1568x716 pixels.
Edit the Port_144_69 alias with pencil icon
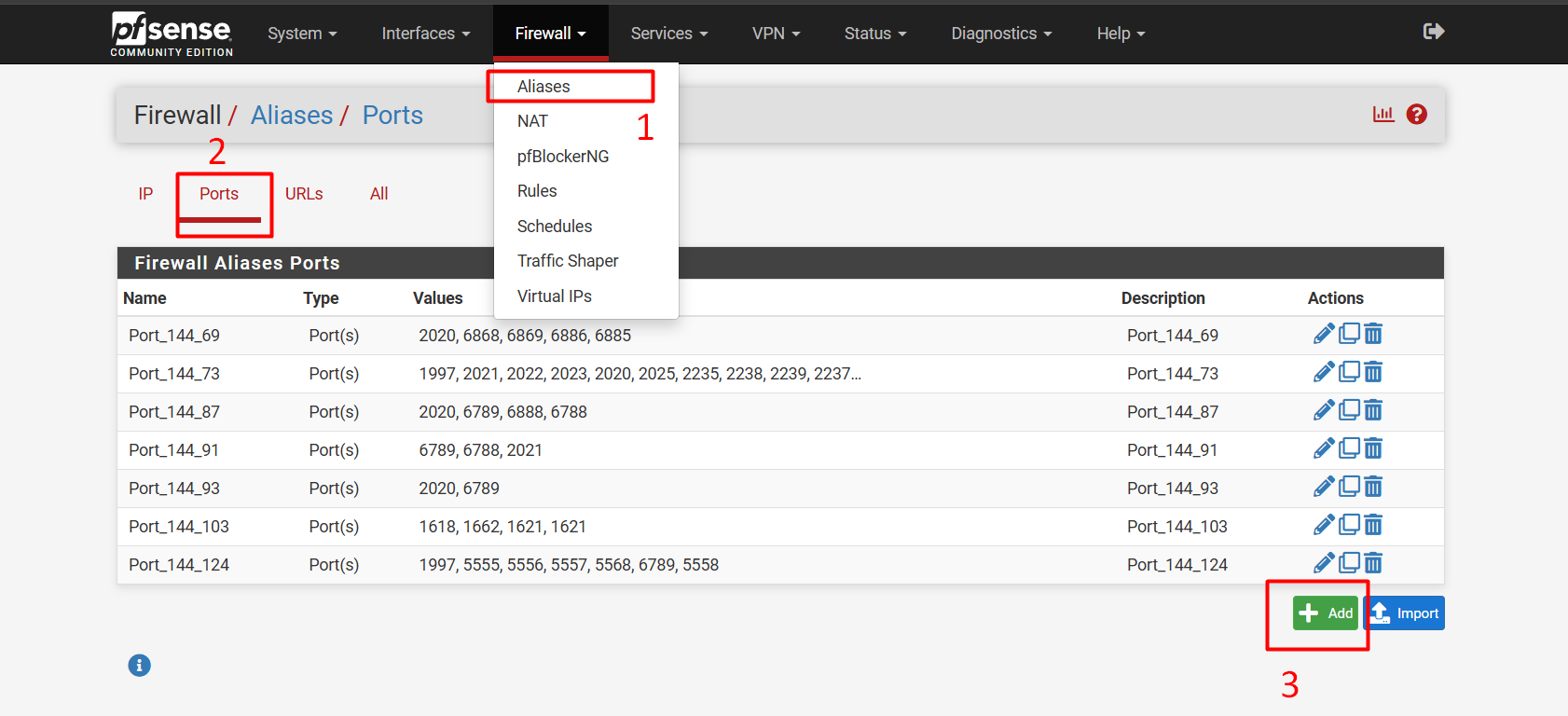1323,335
